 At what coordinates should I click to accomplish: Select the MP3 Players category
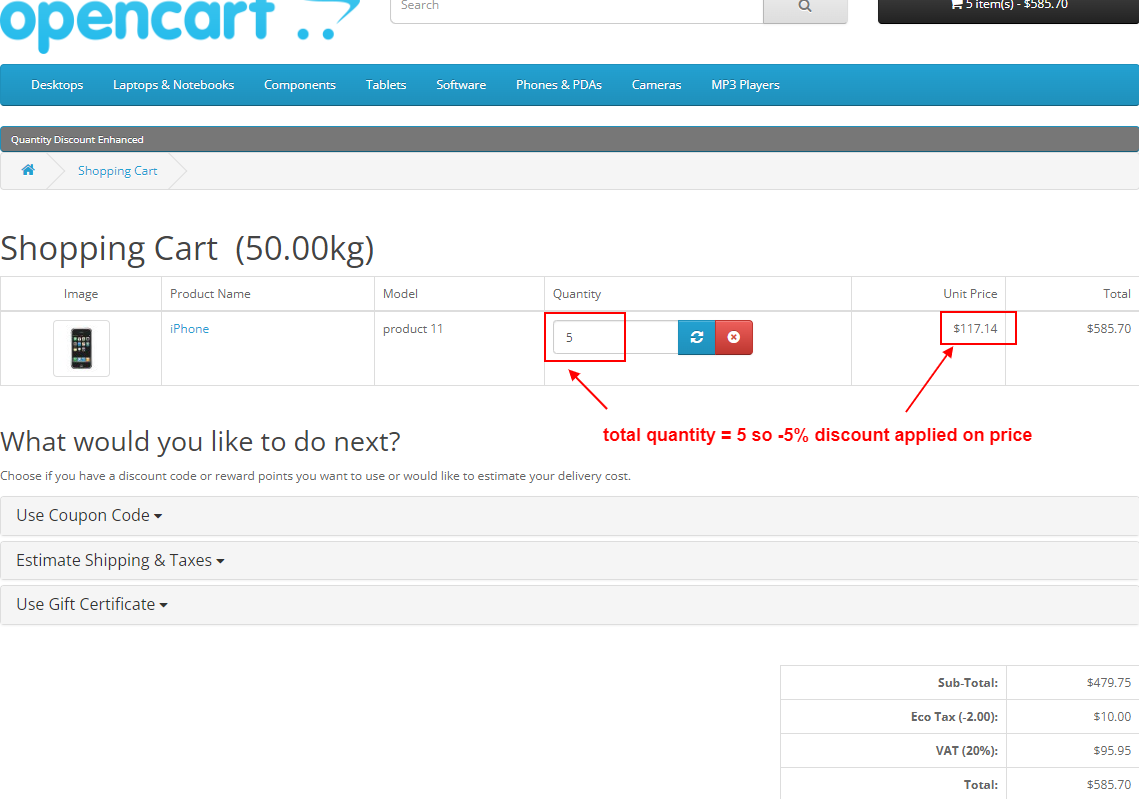[x=744, y=85]
